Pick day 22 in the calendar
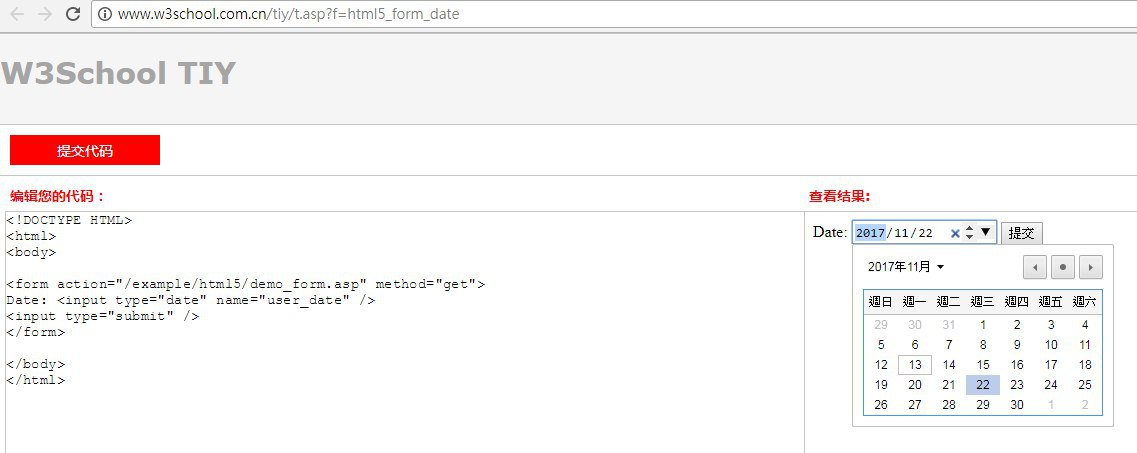The image size is (1137, 453). pos(983,385)
